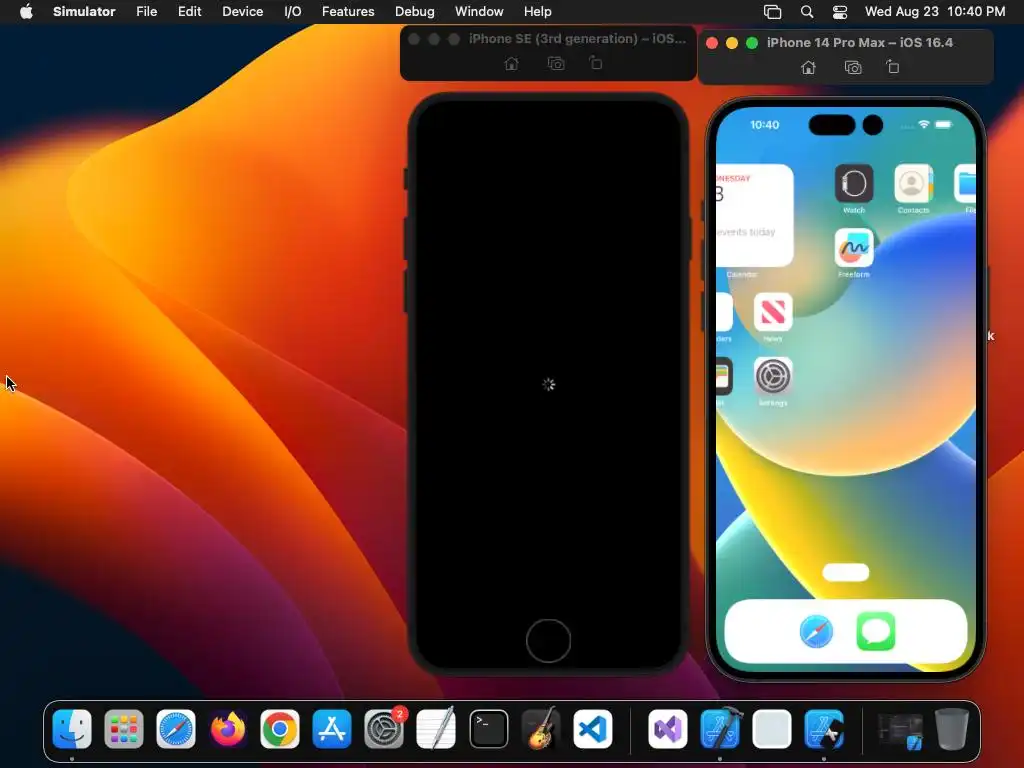Tap the Search pill above the iPhone dock
This screenshot has width=1024, height=768.
846,573
